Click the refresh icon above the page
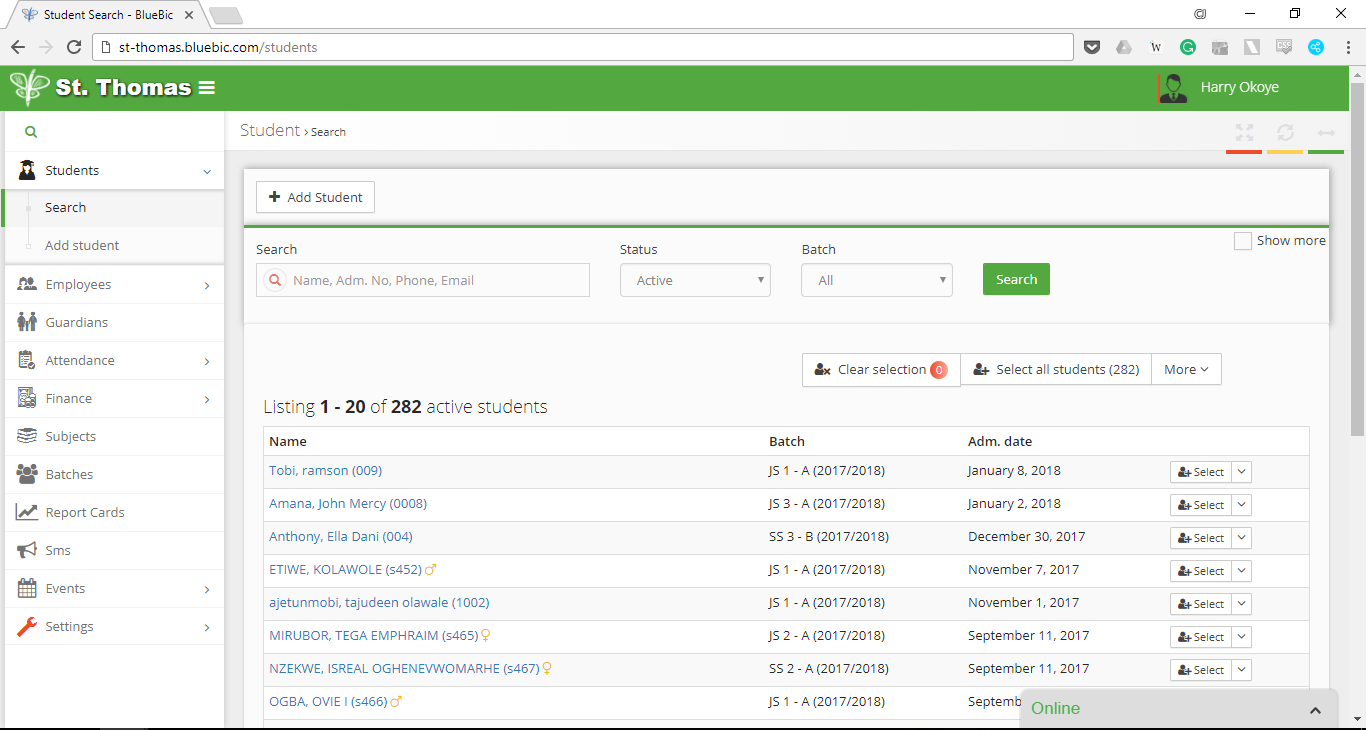The width and height of the screenshot is (1366, 730). 1285,131
